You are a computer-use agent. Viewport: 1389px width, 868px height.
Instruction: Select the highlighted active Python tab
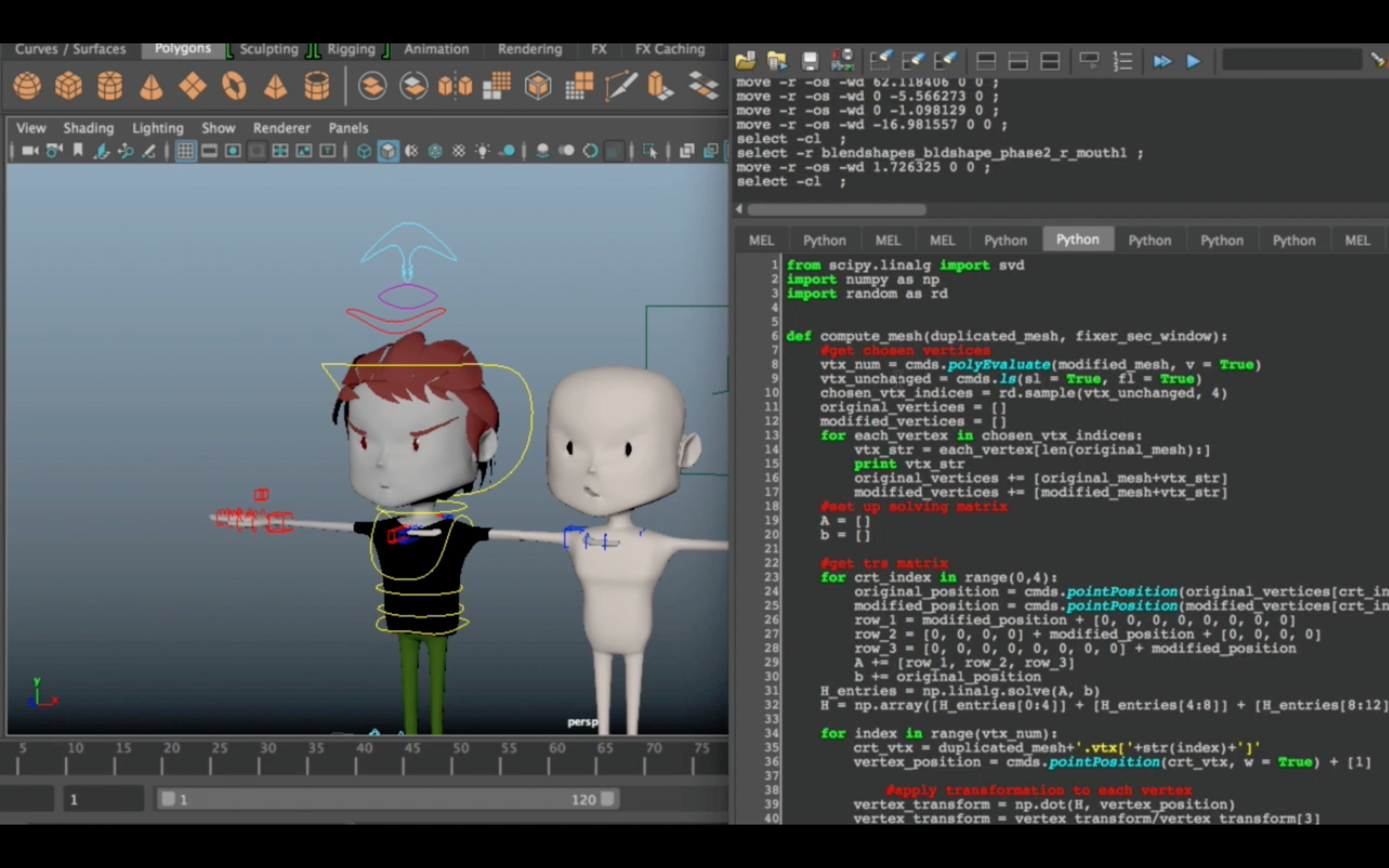pyautogui.click(x=1078, y=239)
